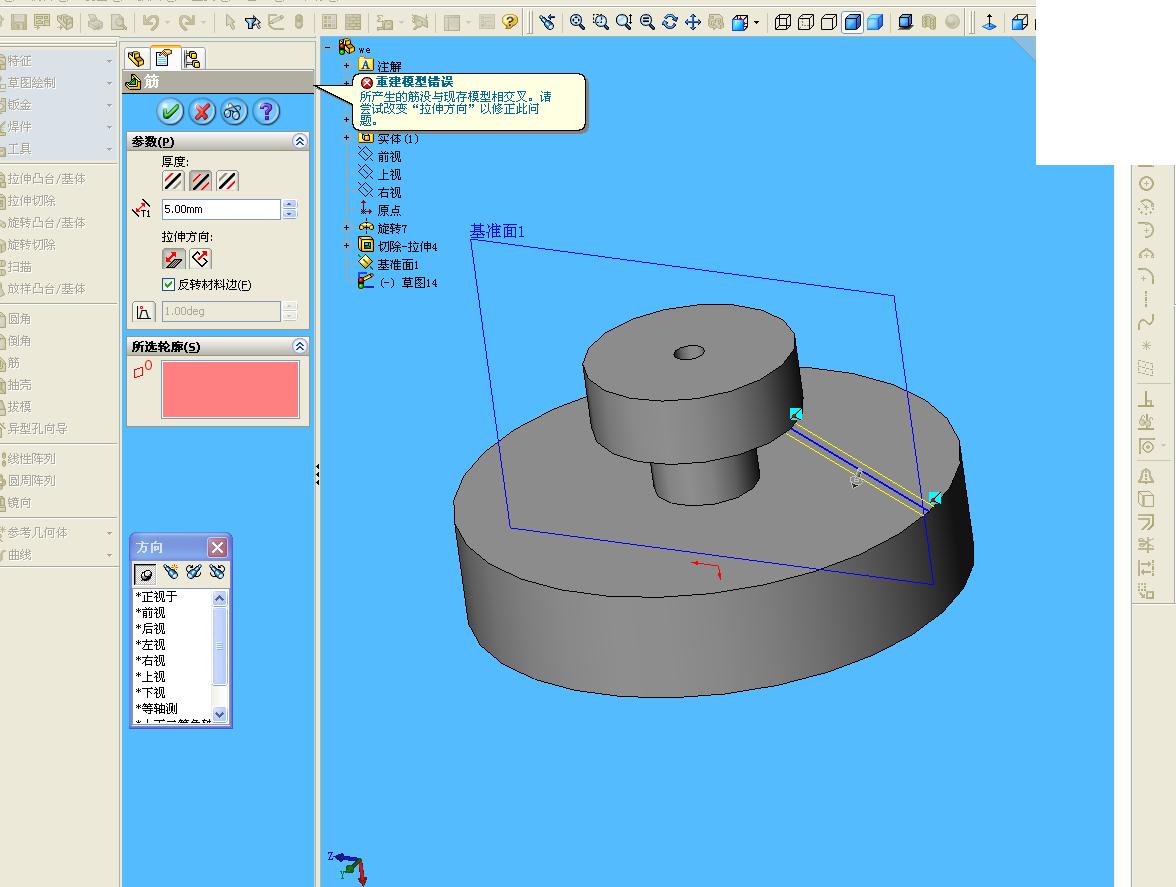Image resolution: width=1176 pixels, height=887 pixels.
Task: Open help question mark in property panel
Action: tap(266, 112)
